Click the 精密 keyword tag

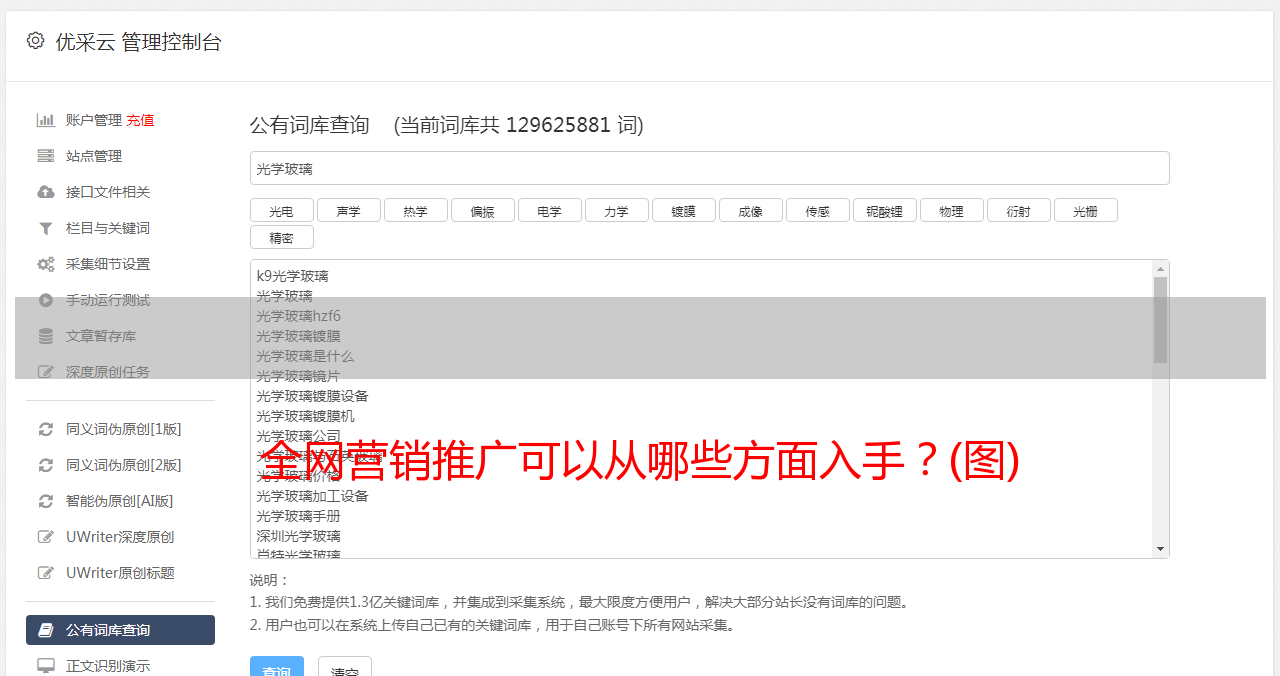(281, 238)
